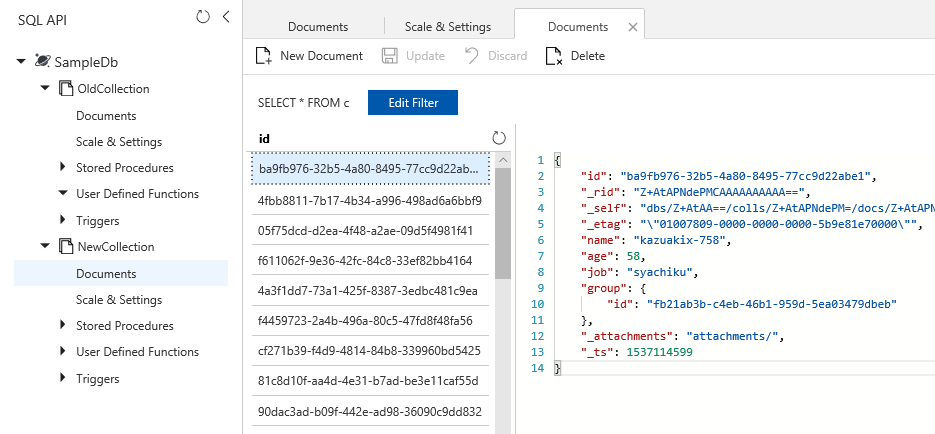Click the Delete document icon
Viewport: 935px width, 434px height.
coord(554,56)
